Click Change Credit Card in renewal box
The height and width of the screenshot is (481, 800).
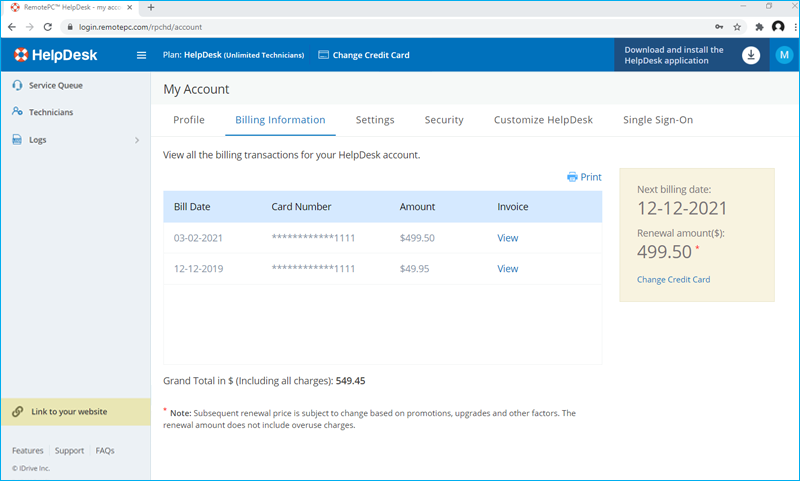click(x=673, y=280)
